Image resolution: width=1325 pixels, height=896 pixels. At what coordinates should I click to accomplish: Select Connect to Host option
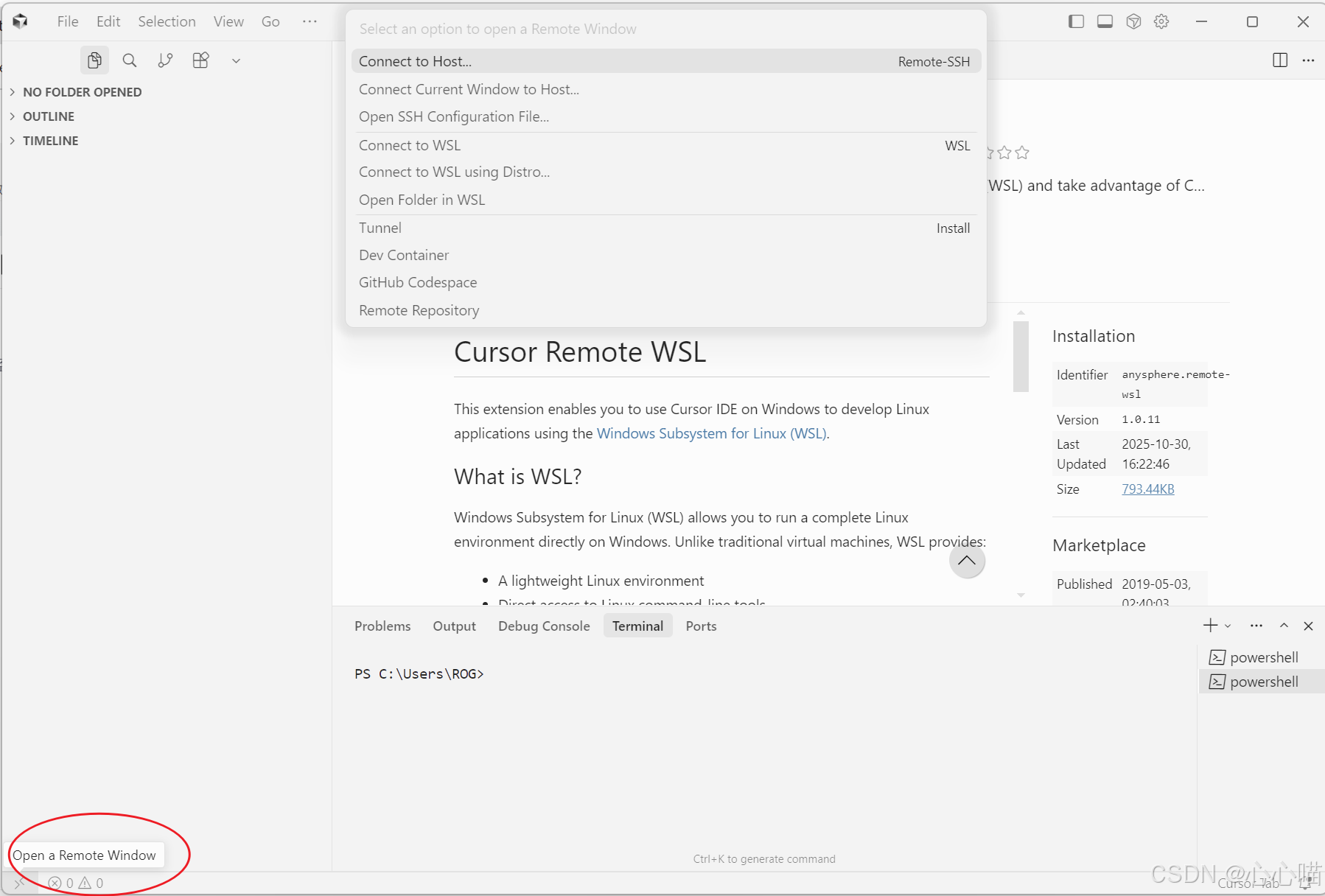point(666,61)
